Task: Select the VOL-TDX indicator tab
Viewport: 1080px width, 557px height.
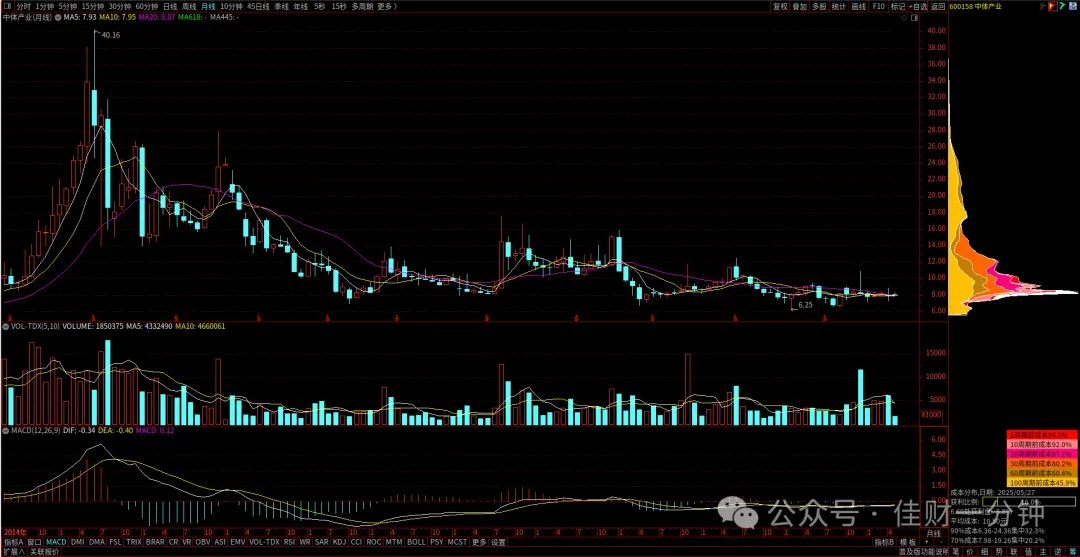Action: tap(264, 542)
